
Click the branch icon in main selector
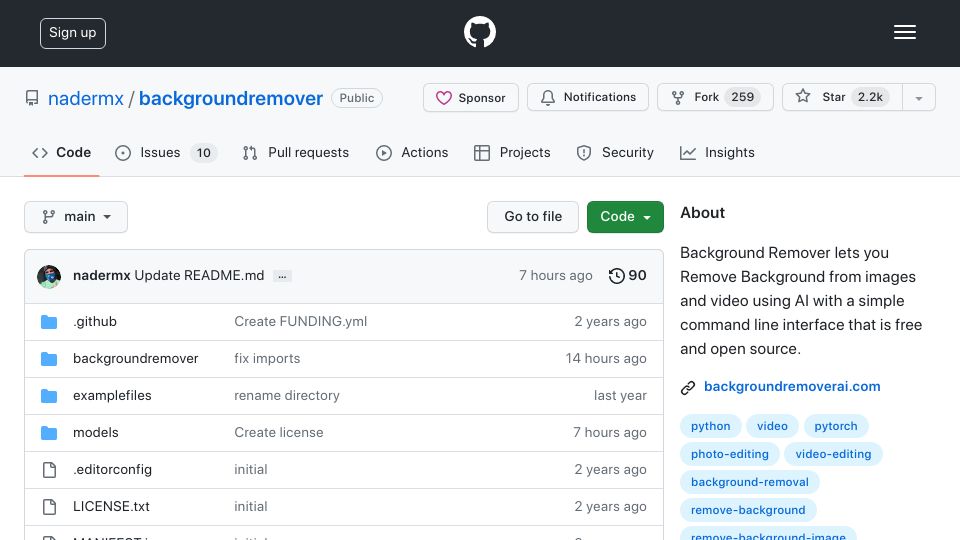(48, 217)
